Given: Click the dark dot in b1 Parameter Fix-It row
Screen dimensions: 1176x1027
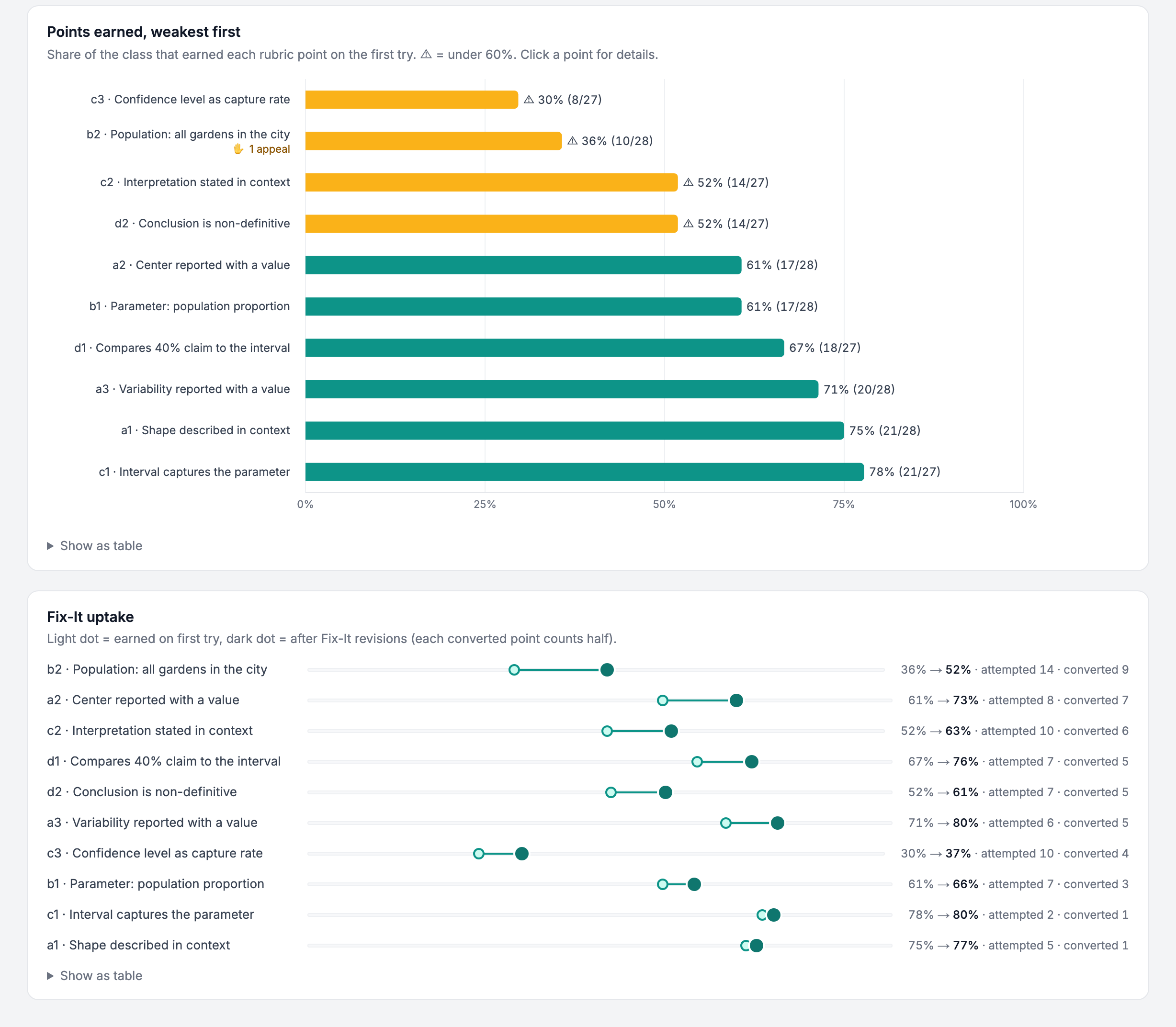Looking at the screenshot, I should (x=694, y=884).
